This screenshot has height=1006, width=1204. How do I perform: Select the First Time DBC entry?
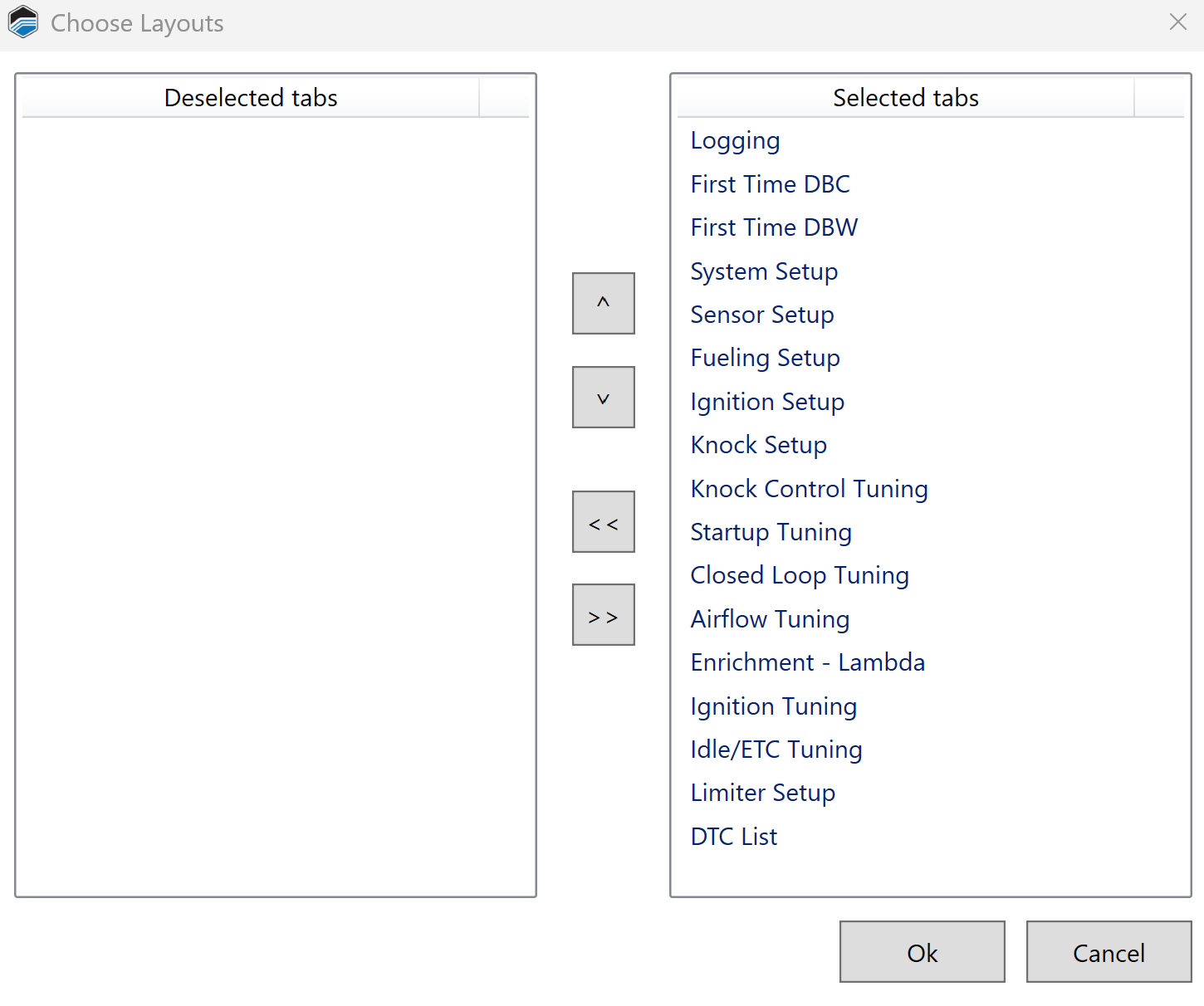point(770,184)
